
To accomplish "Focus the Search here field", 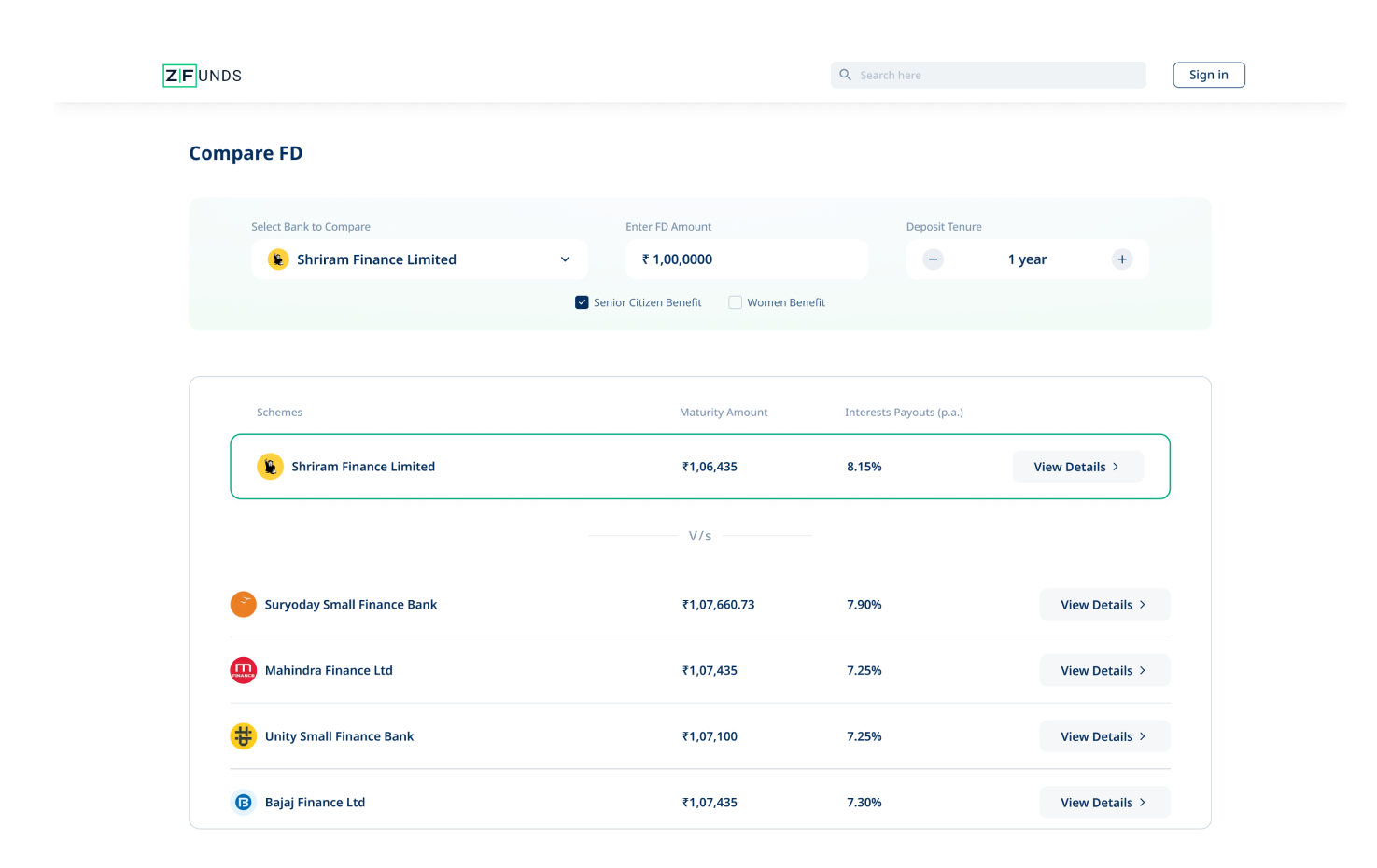I will click(x=988, y=75).
